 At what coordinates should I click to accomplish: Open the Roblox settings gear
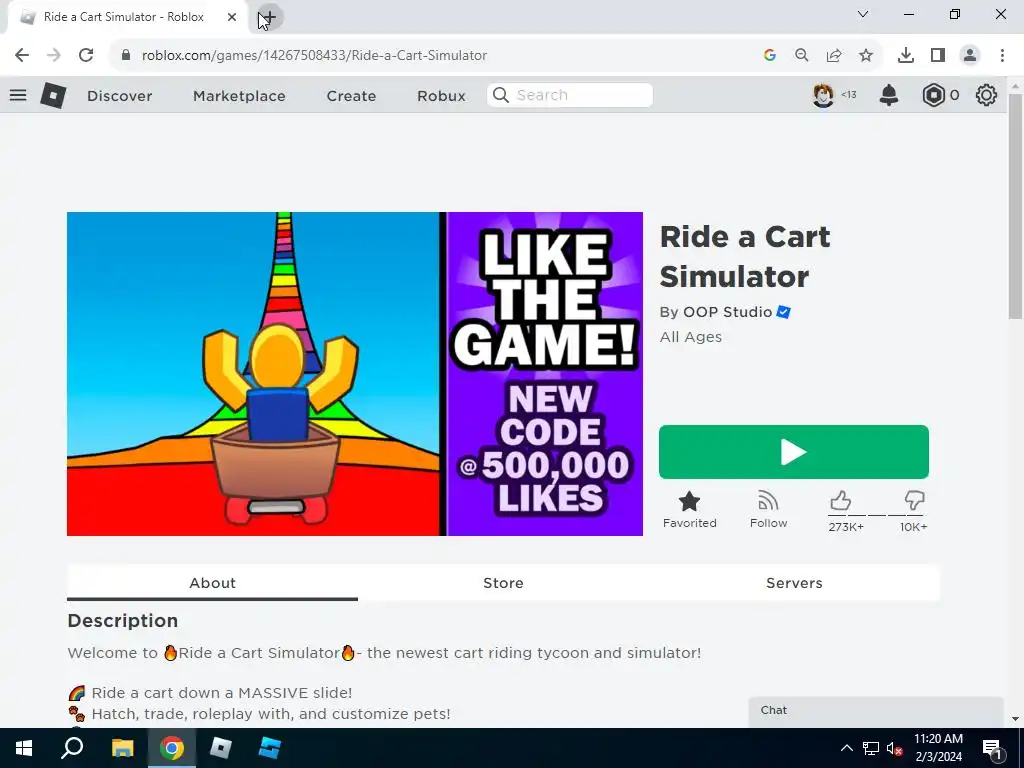[x=986, y=95]
